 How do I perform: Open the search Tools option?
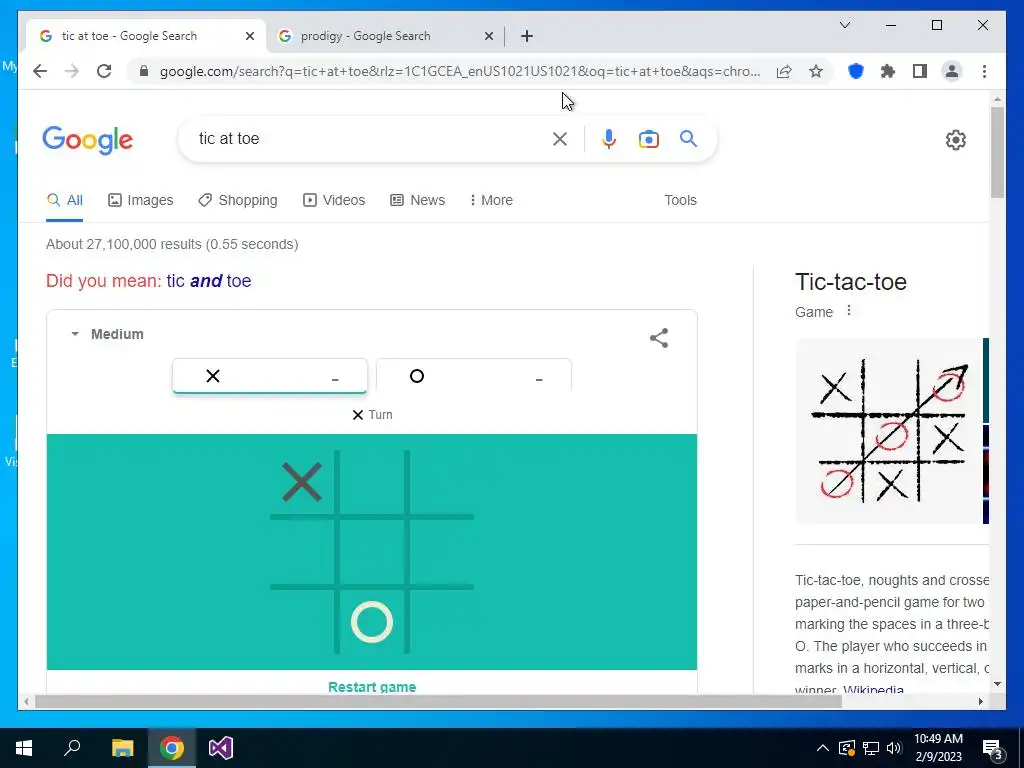click(680, 200)
